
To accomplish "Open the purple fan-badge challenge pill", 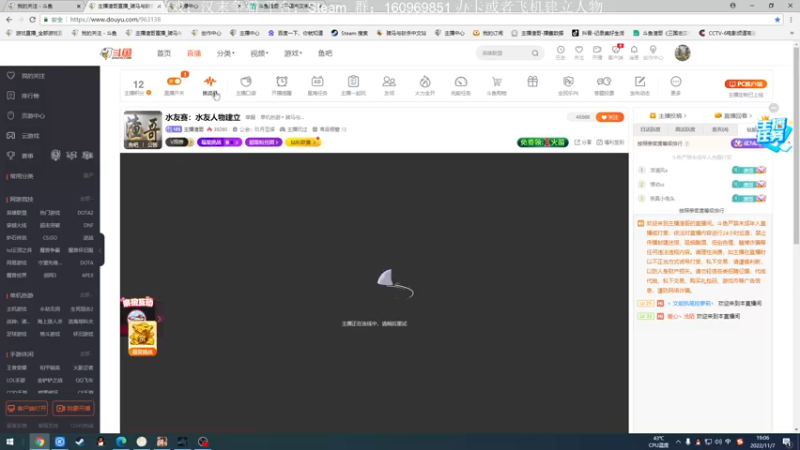I will click(x=219, y=142).
